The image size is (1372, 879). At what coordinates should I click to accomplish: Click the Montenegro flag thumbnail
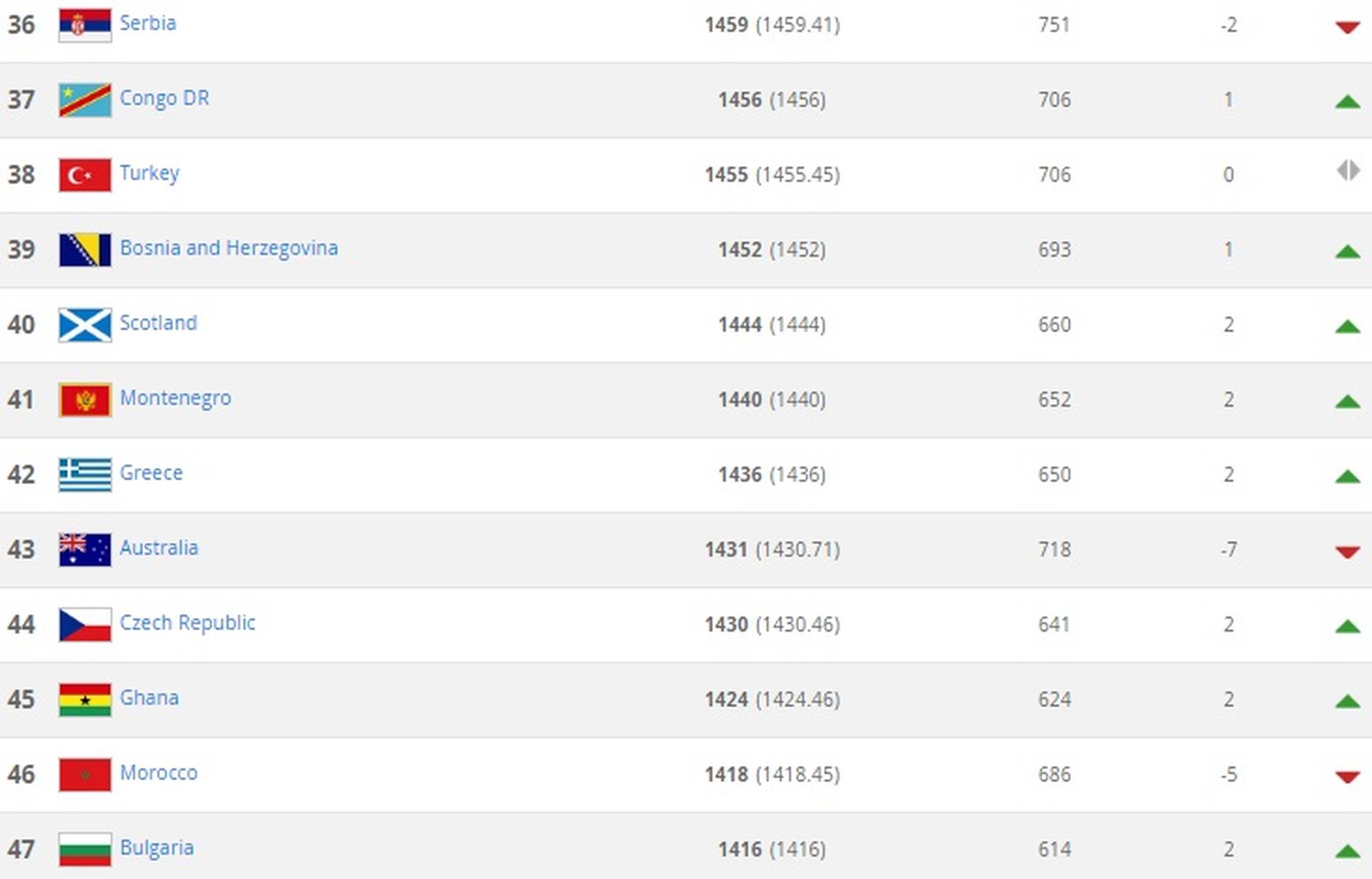point(85,400)
